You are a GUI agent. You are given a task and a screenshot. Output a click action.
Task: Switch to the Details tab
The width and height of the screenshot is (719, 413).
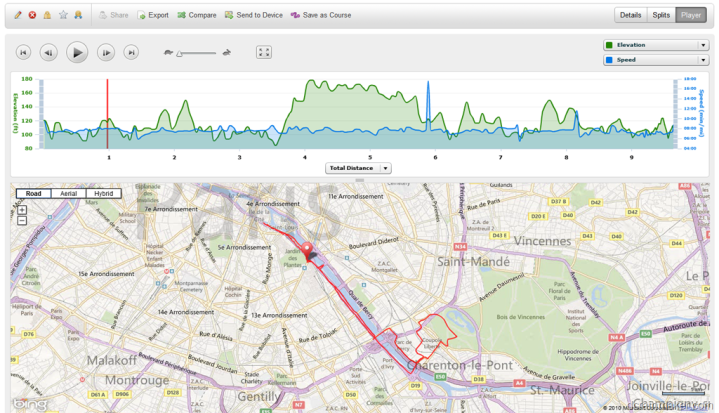point(630,15)
